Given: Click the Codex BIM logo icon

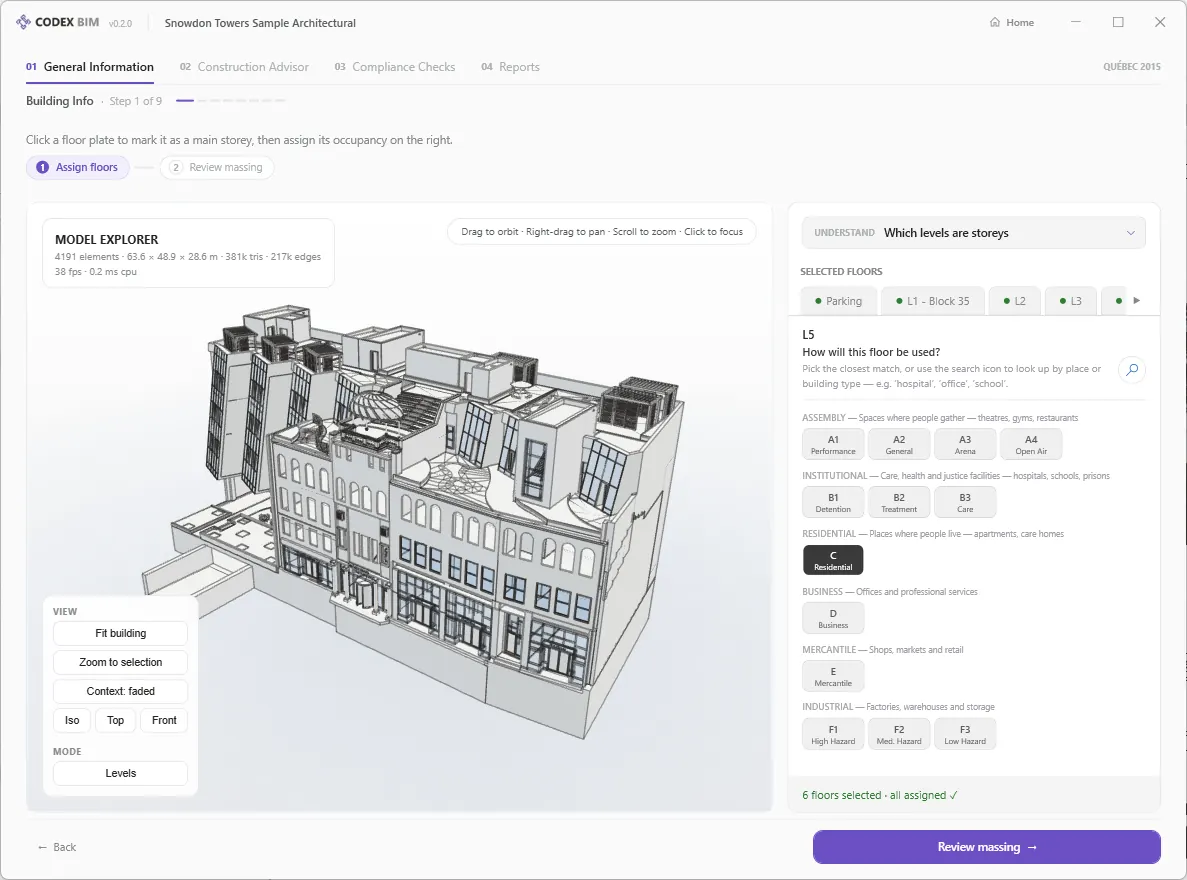Looking at the screenshot, I should coord(23,22).
